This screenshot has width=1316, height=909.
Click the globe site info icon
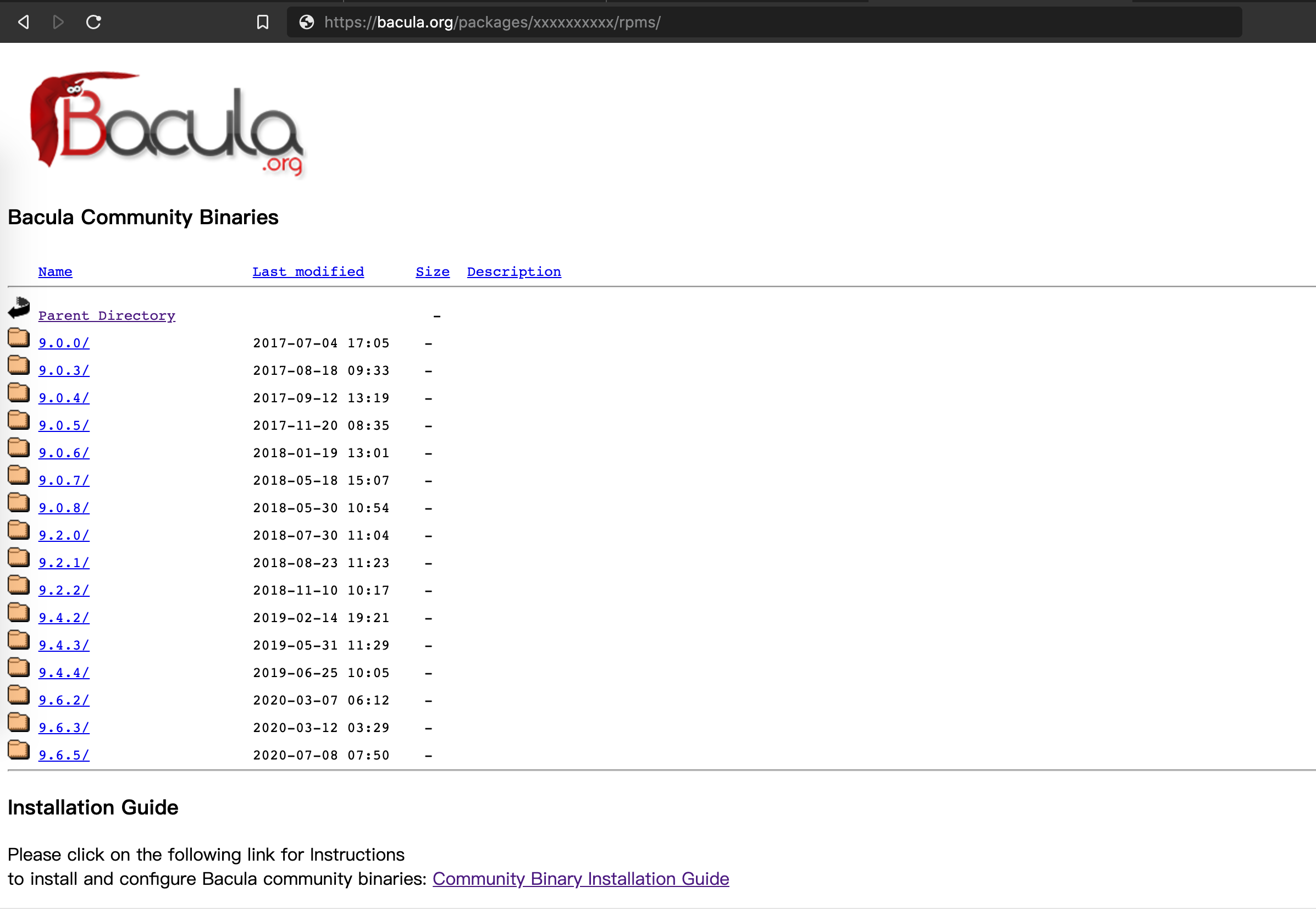307,22
